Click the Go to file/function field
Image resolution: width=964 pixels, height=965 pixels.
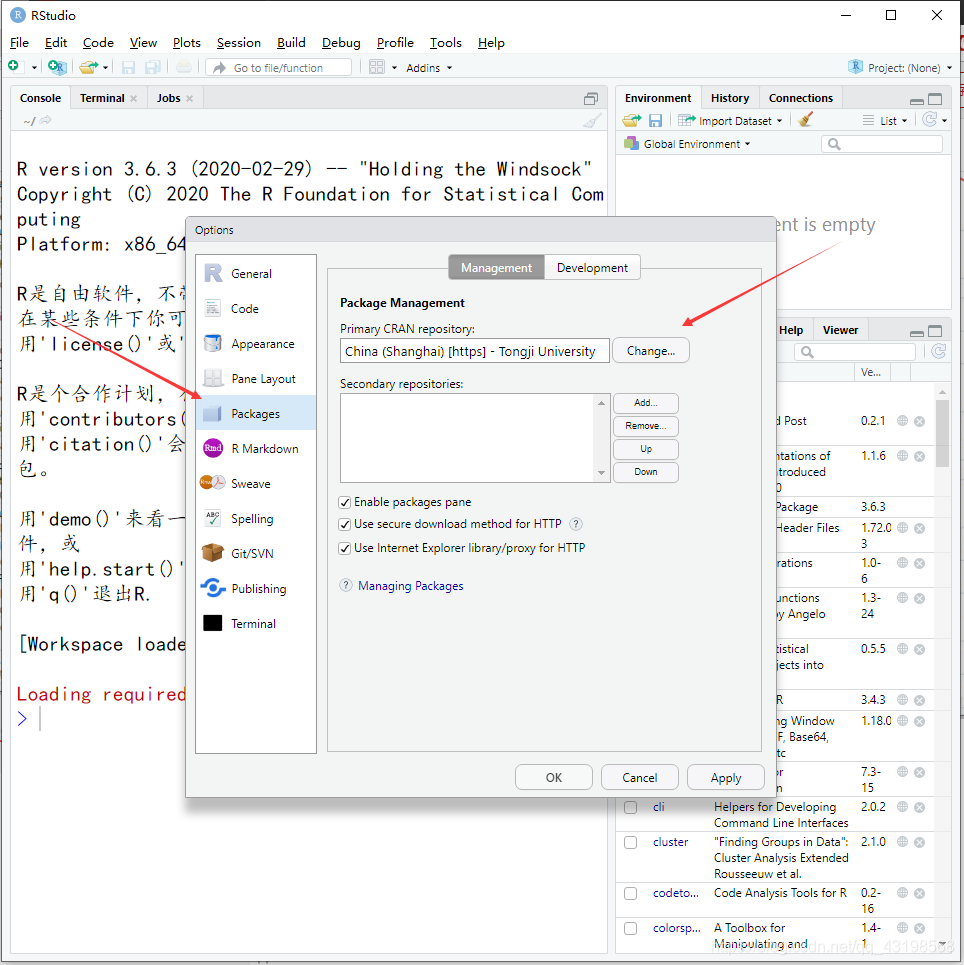coord(278,68)
